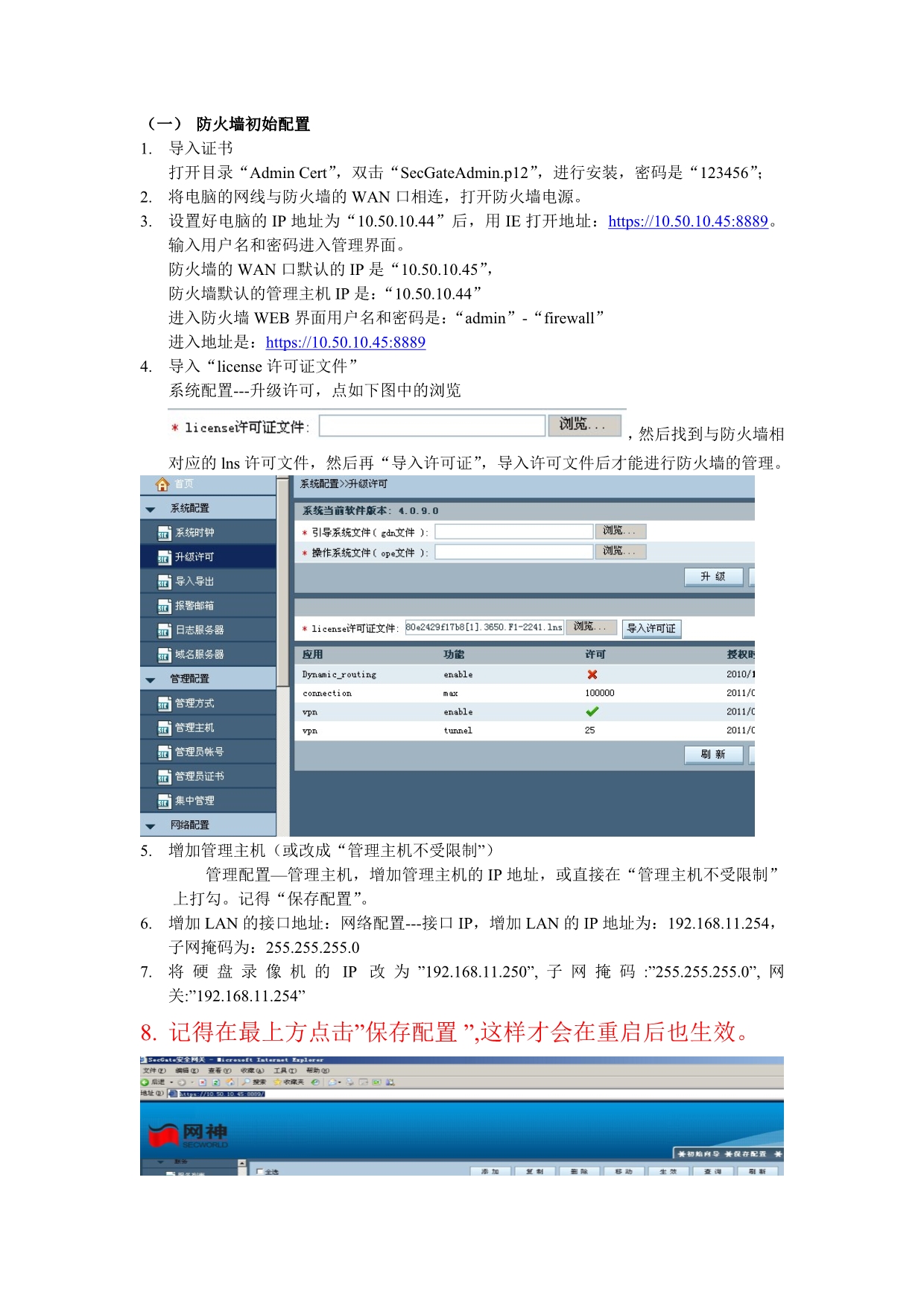Click the green check for vpn enable
This screenshot has width=924, height=1306.
[x=592, y=711]
